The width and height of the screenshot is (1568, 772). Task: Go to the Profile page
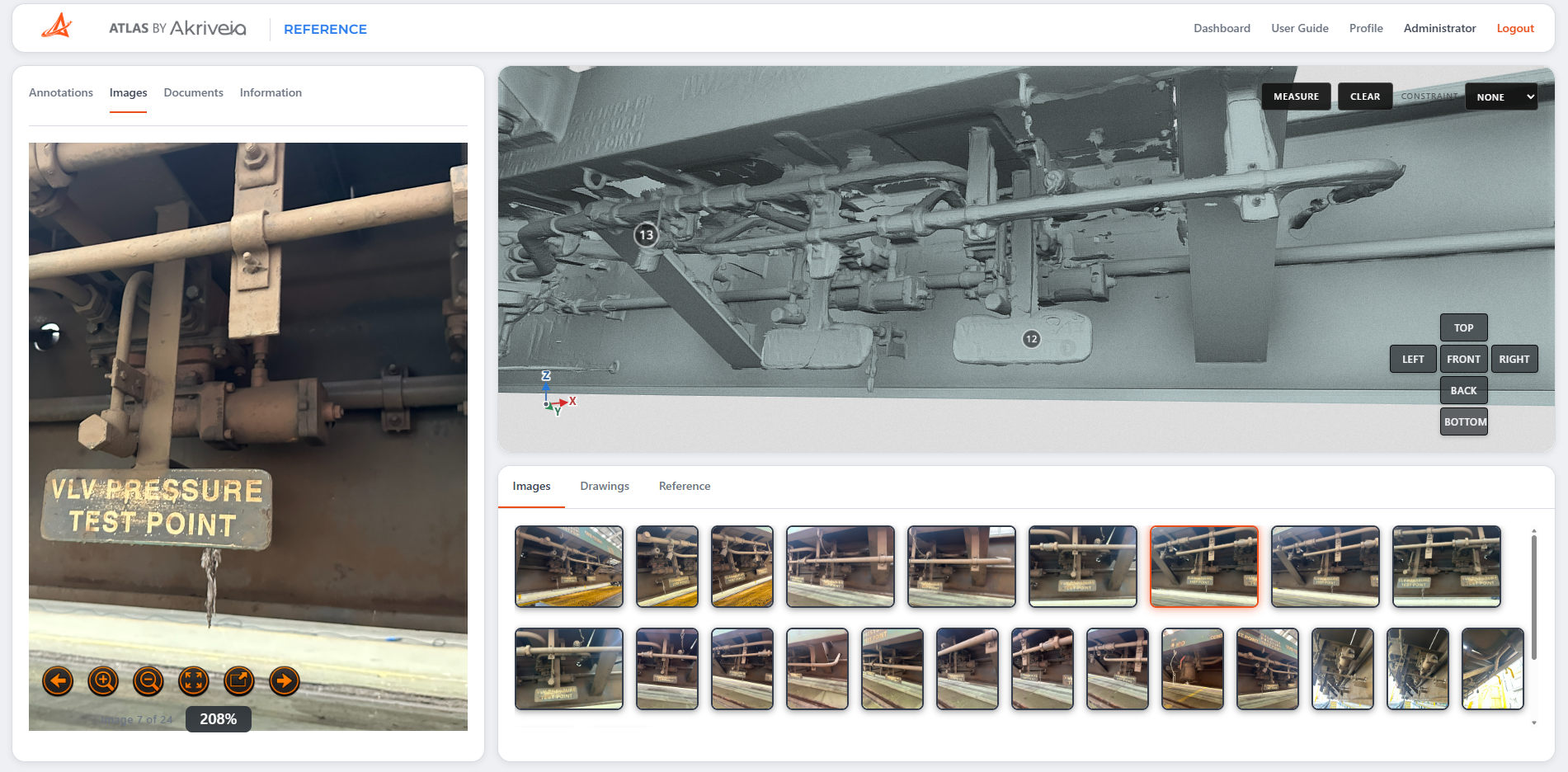coord(1366,28)
